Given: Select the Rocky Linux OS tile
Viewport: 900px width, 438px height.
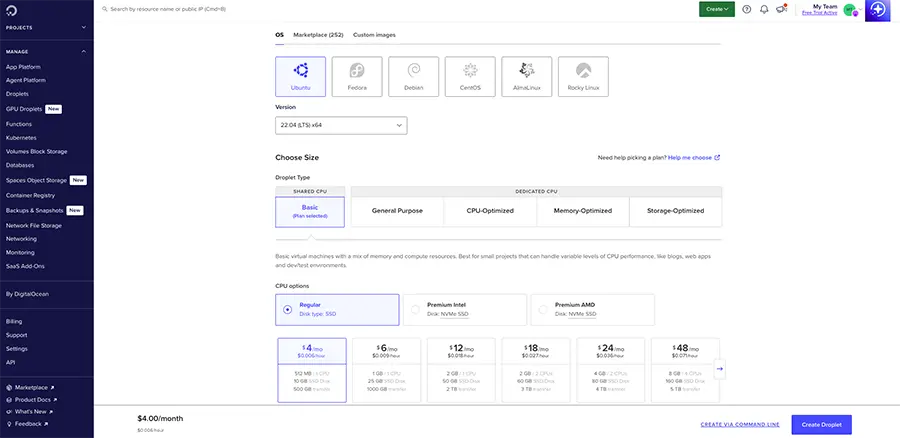Looking at the screenshot, I should [x=583, y=76].
